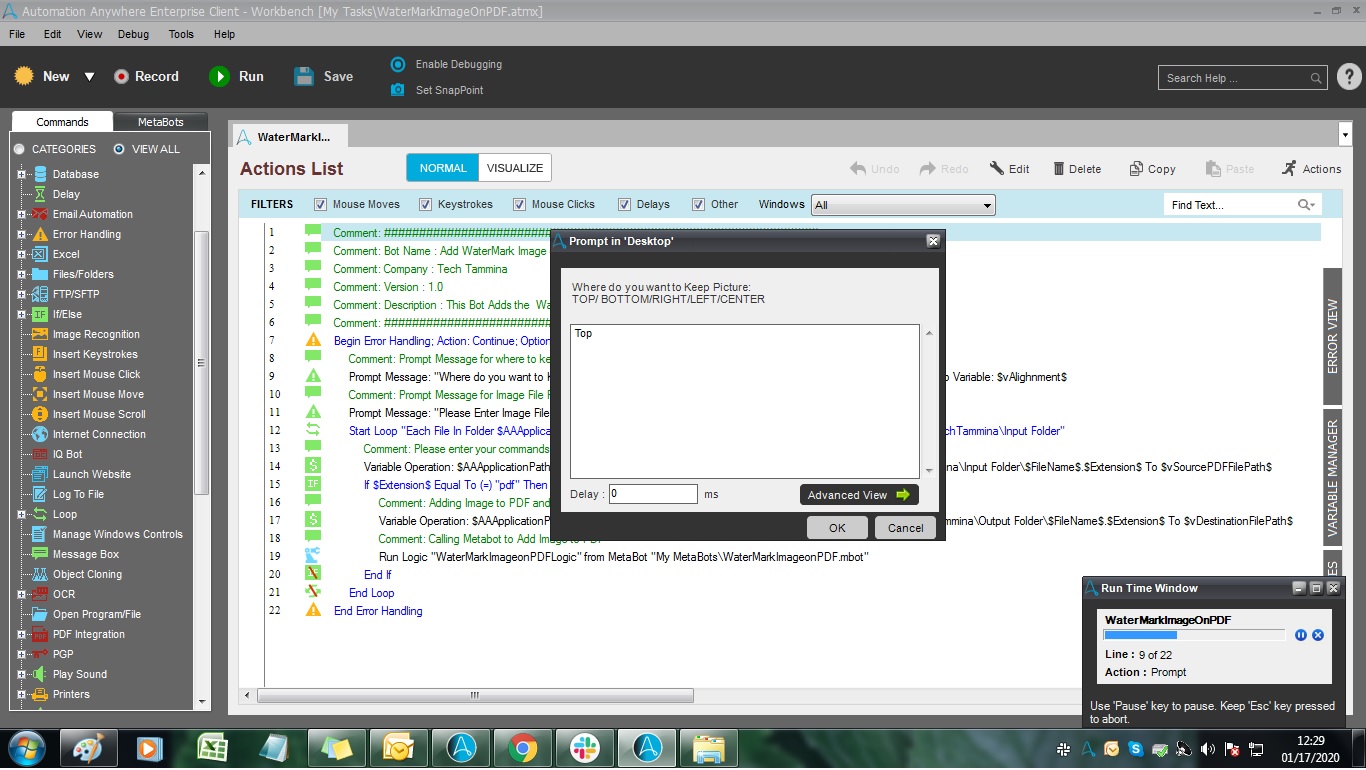
Task: Toggle the Mouse Moves filter checkbox
Action: (x=320, y=204)
